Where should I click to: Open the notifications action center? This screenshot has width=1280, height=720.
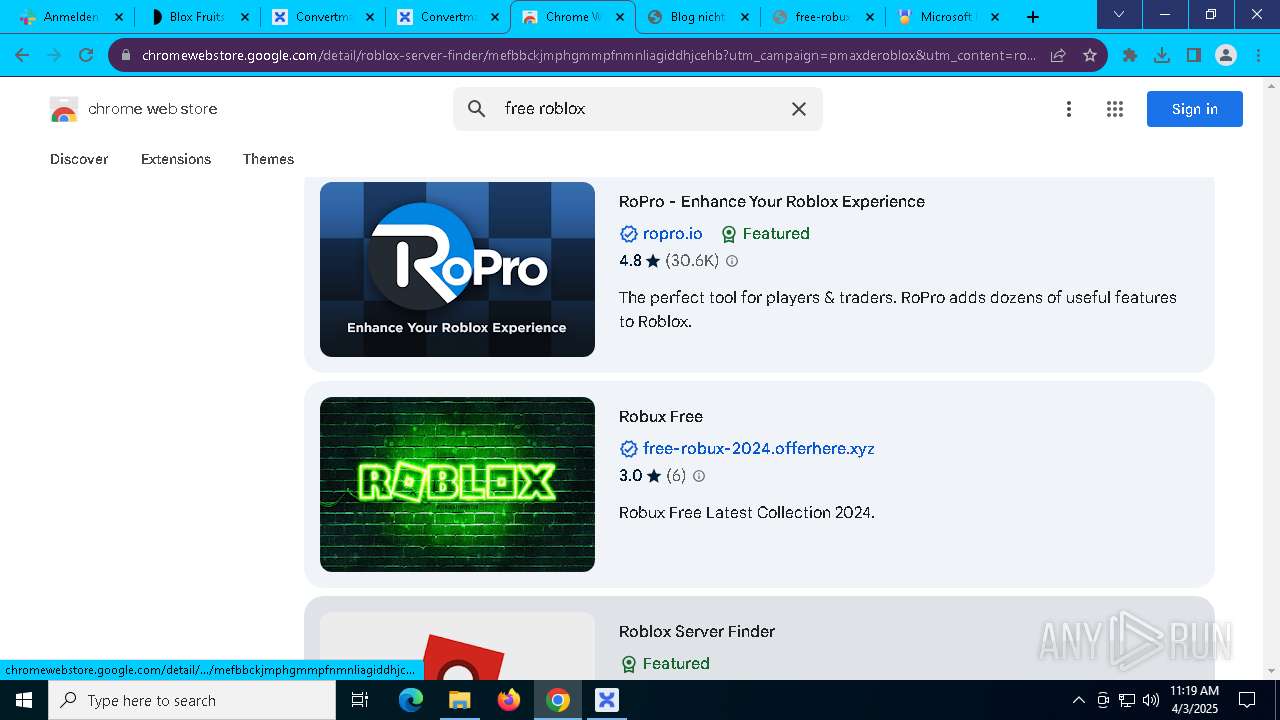pos(1247,700)
